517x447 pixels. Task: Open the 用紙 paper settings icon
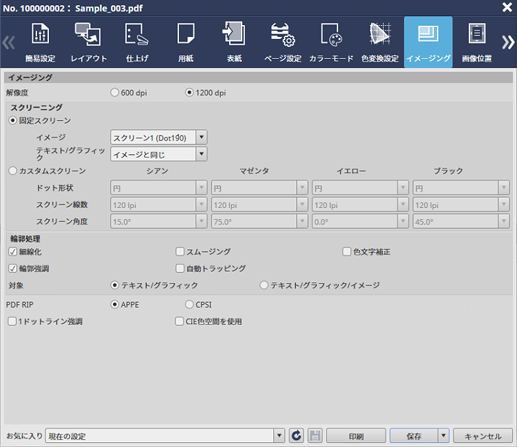tap(186, 42)
